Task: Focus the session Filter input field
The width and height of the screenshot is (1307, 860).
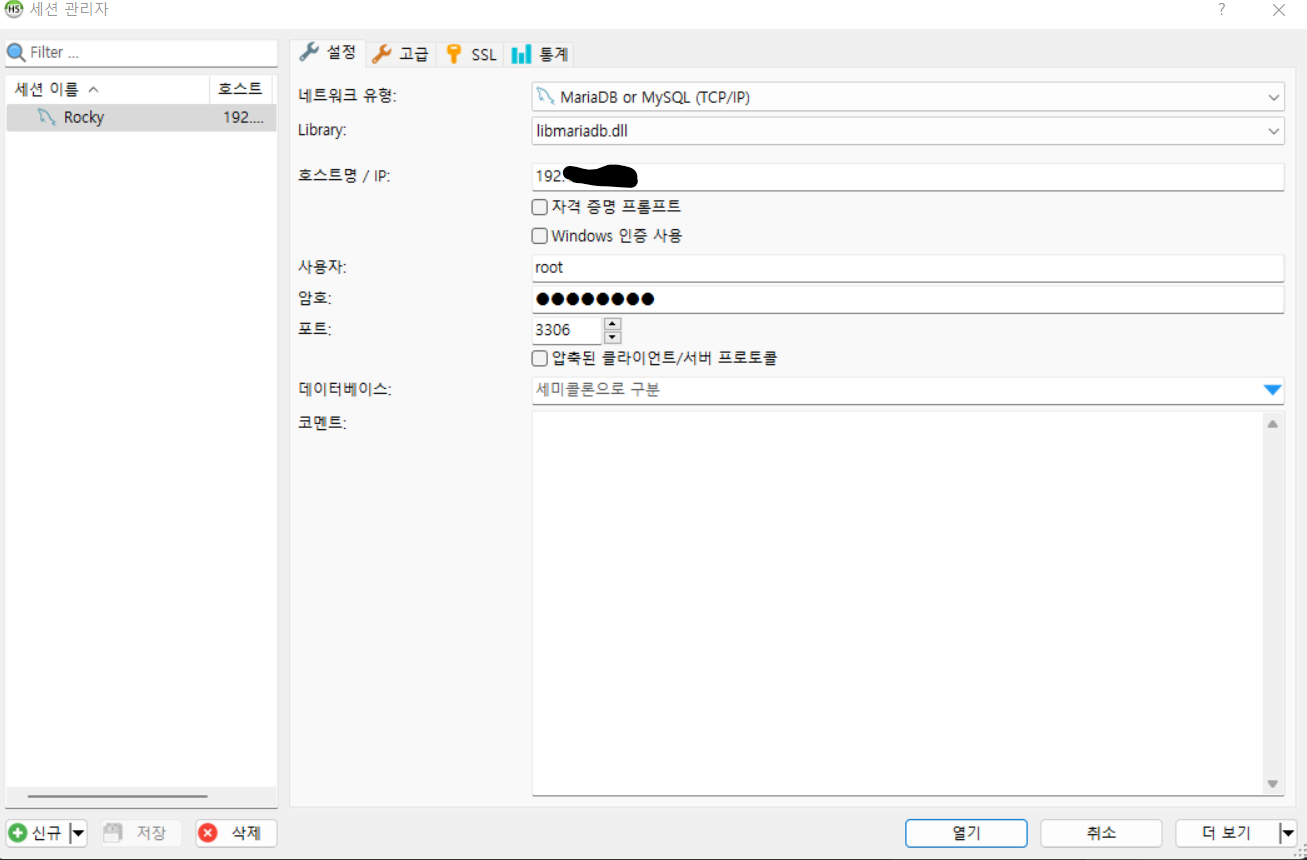Action: click(x=141, y=52)
